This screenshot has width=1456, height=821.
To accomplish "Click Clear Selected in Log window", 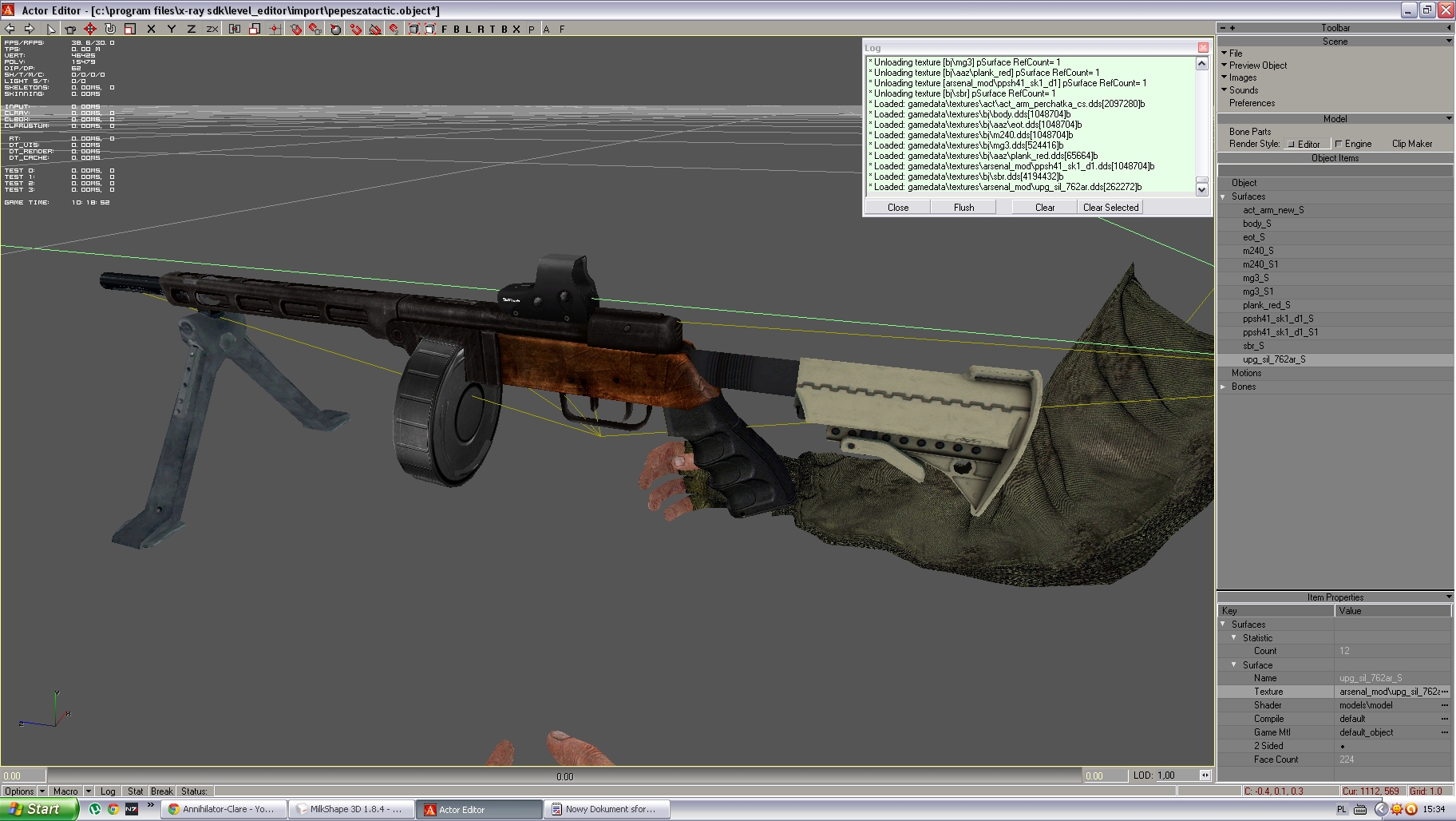I will pos(1110,207).
